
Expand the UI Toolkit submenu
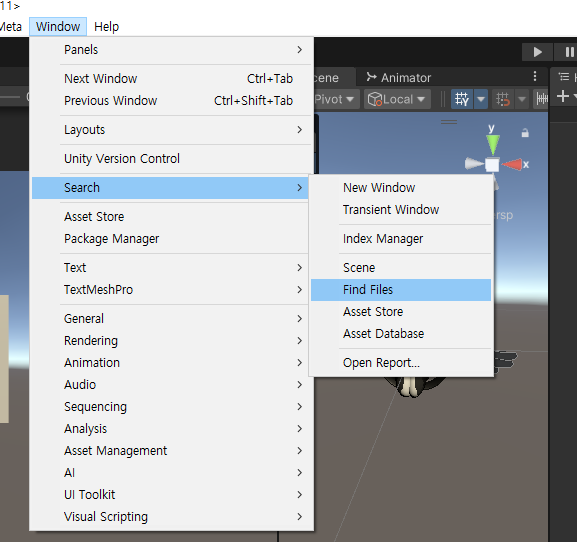170,495
